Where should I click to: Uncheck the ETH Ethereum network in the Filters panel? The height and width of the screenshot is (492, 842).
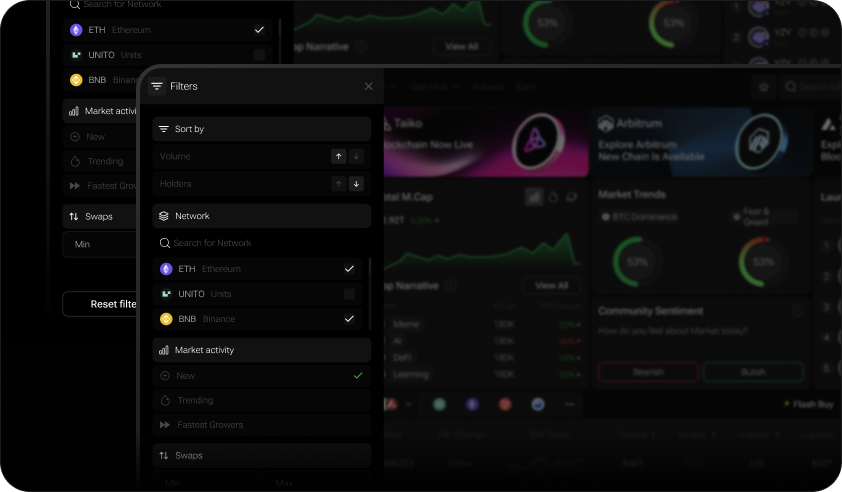(x=349, y=269)
